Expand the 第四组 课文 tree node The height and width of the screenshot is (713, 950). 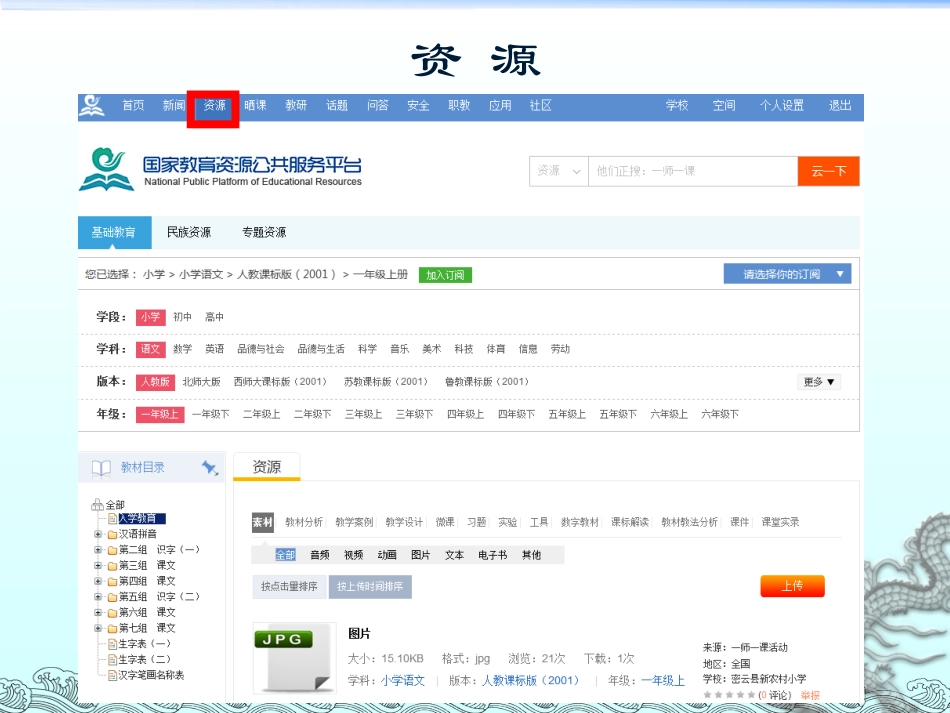(x=98, y=581)
